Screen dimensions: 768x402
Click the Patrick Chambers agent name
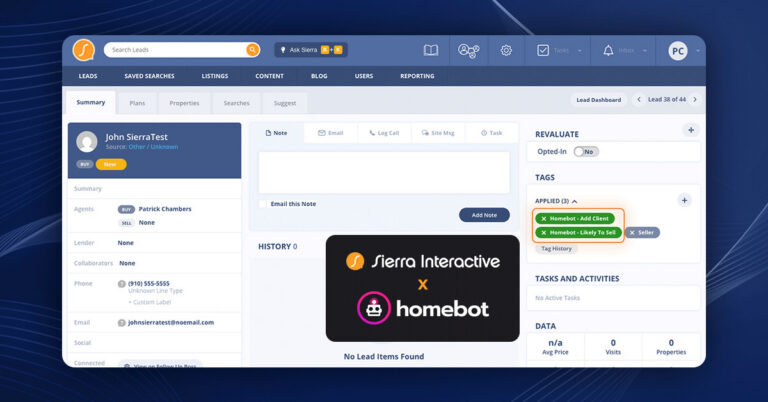(165, 209)
